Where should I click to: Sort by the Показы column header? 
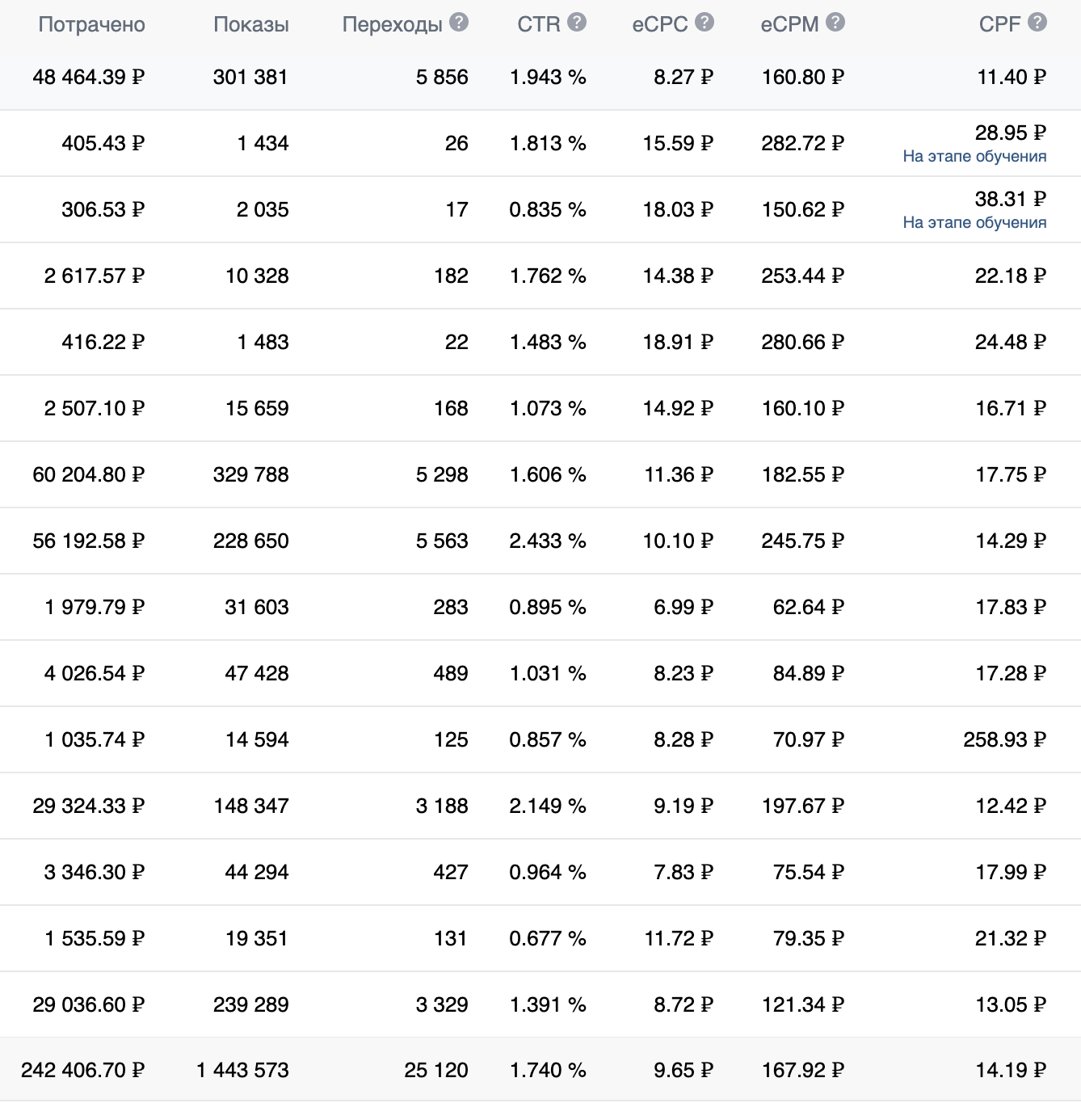click(x=251, y=24)
